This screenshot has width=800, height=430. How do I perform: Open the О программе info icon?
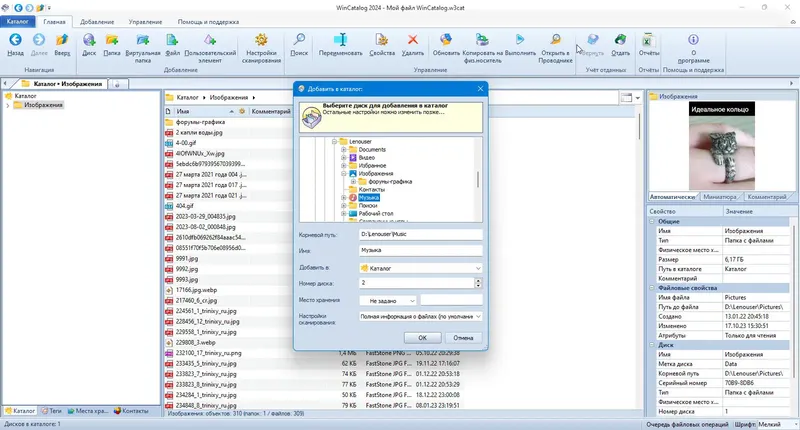pos(693,40)
